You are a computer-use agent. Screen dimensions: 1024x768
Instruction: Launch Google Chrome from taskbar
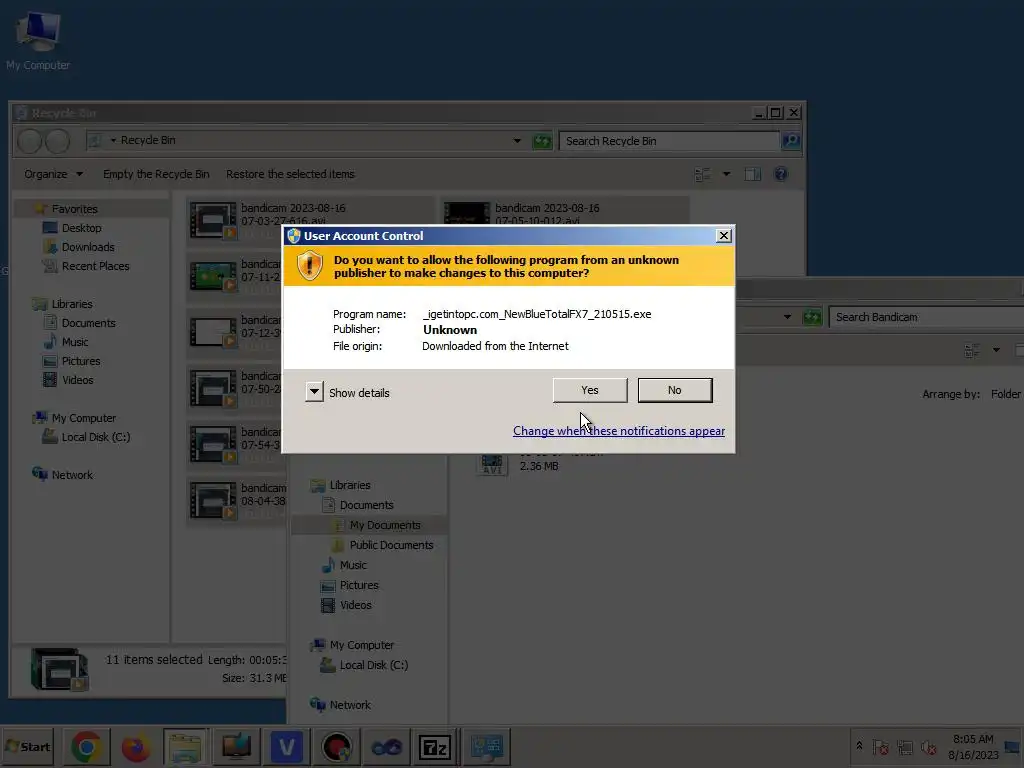click(x=86, y=746)
